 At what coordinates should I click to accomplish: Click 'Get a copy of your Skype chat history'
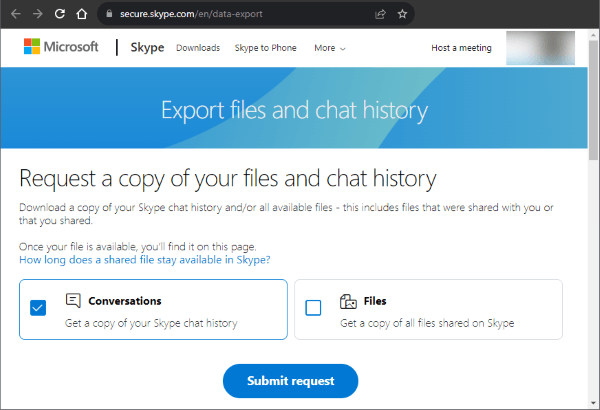pyautogui.click(x=151, y=323)
